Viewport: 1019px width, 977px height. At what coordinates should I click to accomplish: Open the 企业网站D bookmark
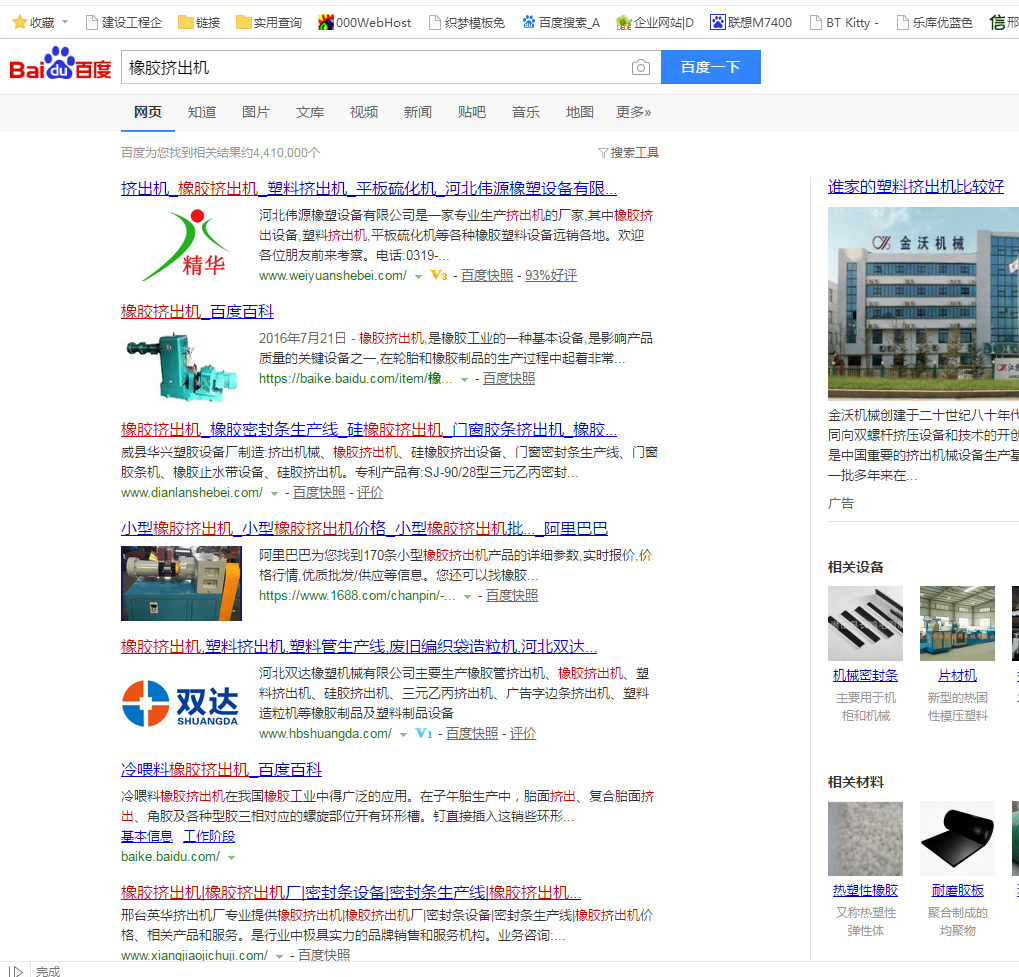coord(655,23)
